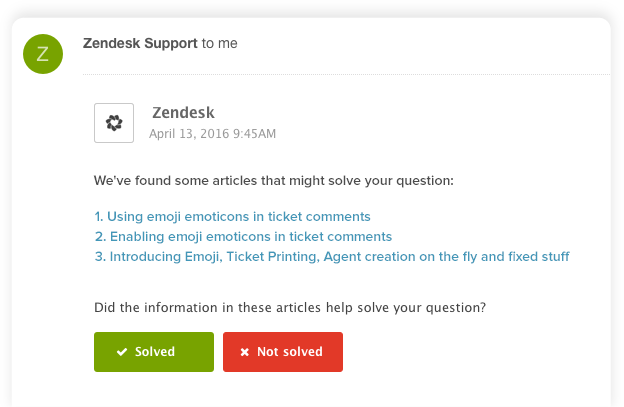The image size is (624, 407).
Task: Click the checkmark icon on Solved
Action: click(122, 352)
